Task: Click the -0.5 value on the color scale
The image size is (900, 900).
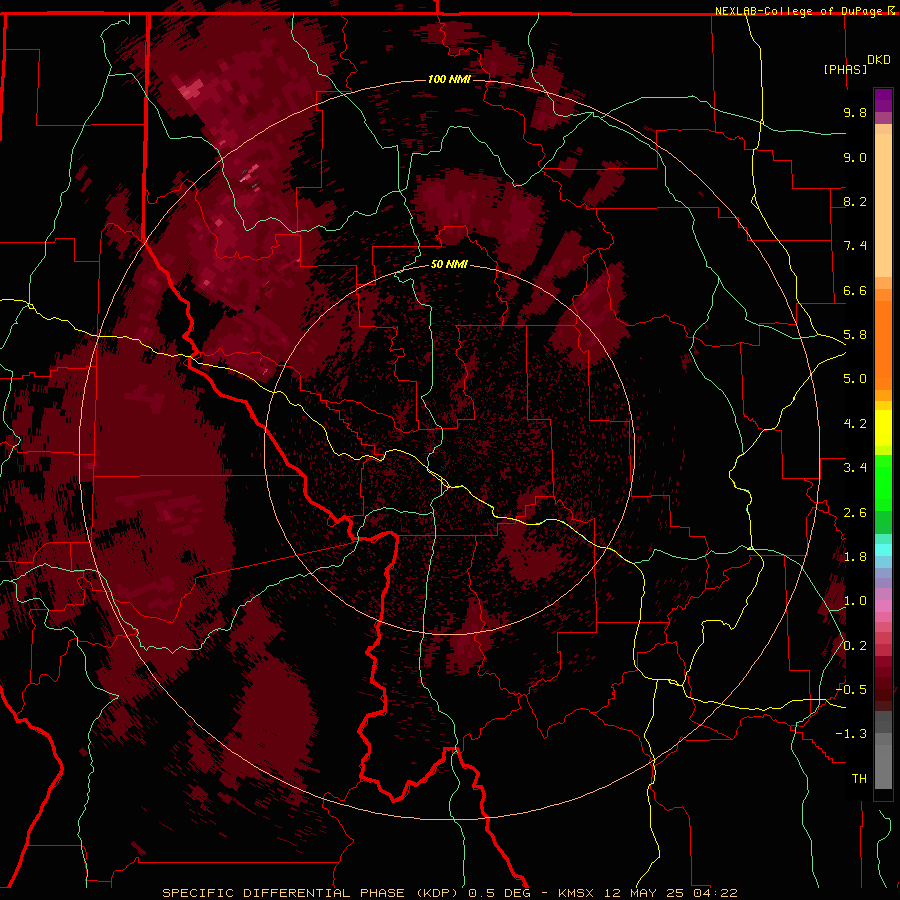Action: 851,690
